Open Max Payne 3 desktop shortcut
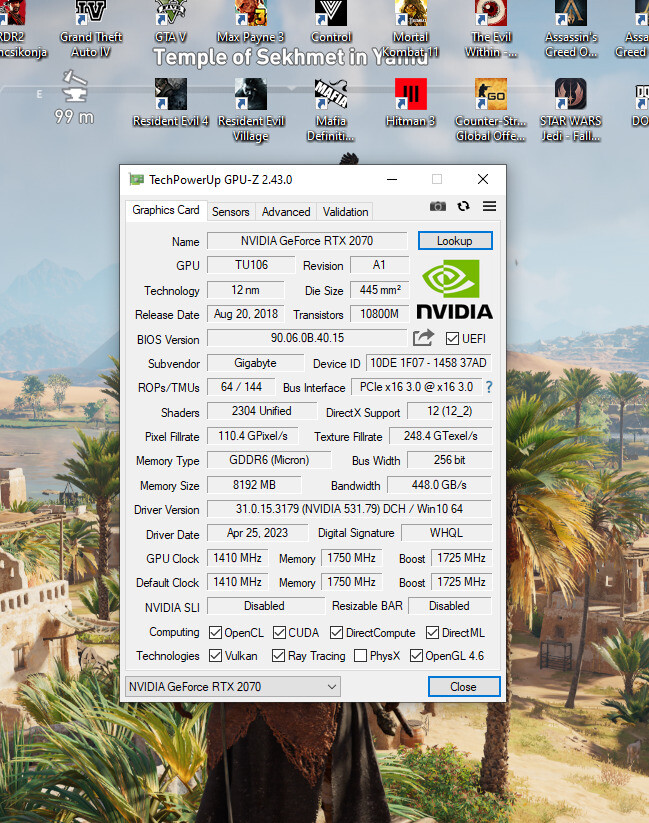The height and width of the screenshot is (823, 649). tap(250, 22)
